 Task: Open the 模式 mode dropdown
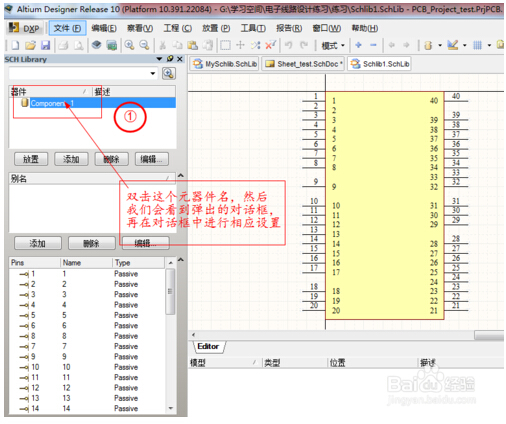(333, 45)
